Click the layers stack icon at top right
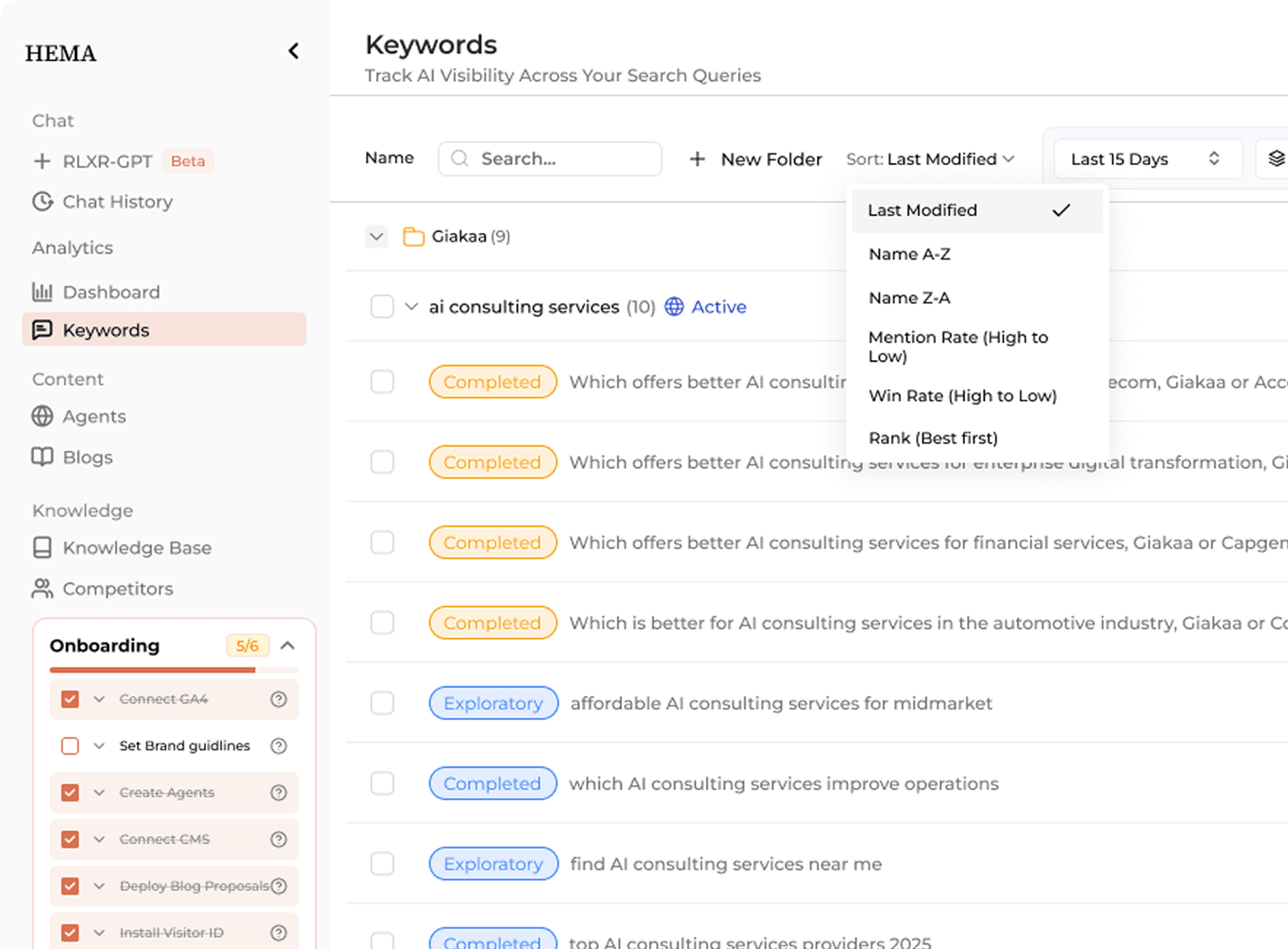Screen dimensions: 1288x949 (1276, 159)
